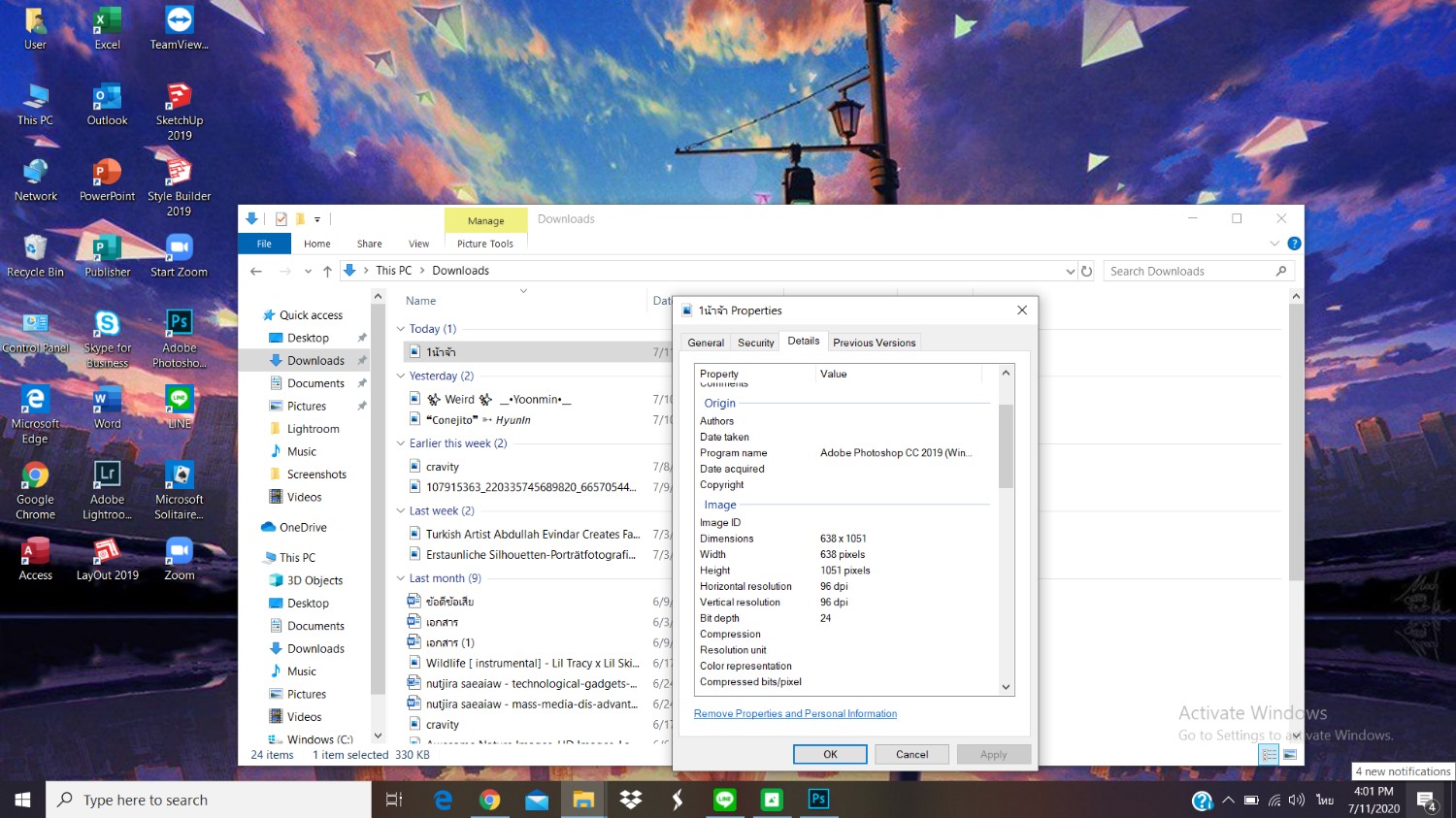Open the address bar history dropdown
The width and height of the screenshot is (1456, 818).
(1070, 271)
